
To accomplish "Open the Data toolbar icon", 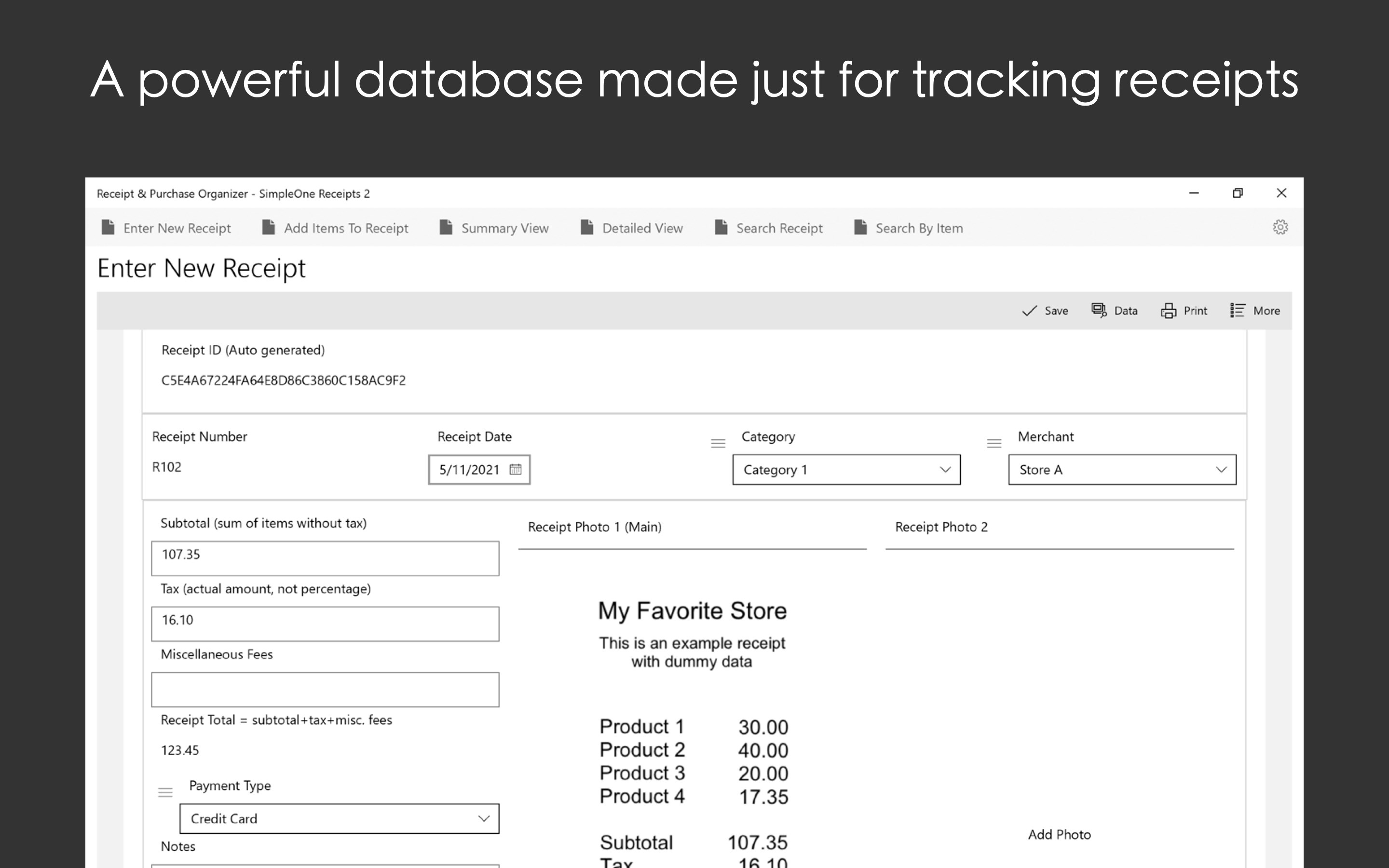I will point(1099,311).
